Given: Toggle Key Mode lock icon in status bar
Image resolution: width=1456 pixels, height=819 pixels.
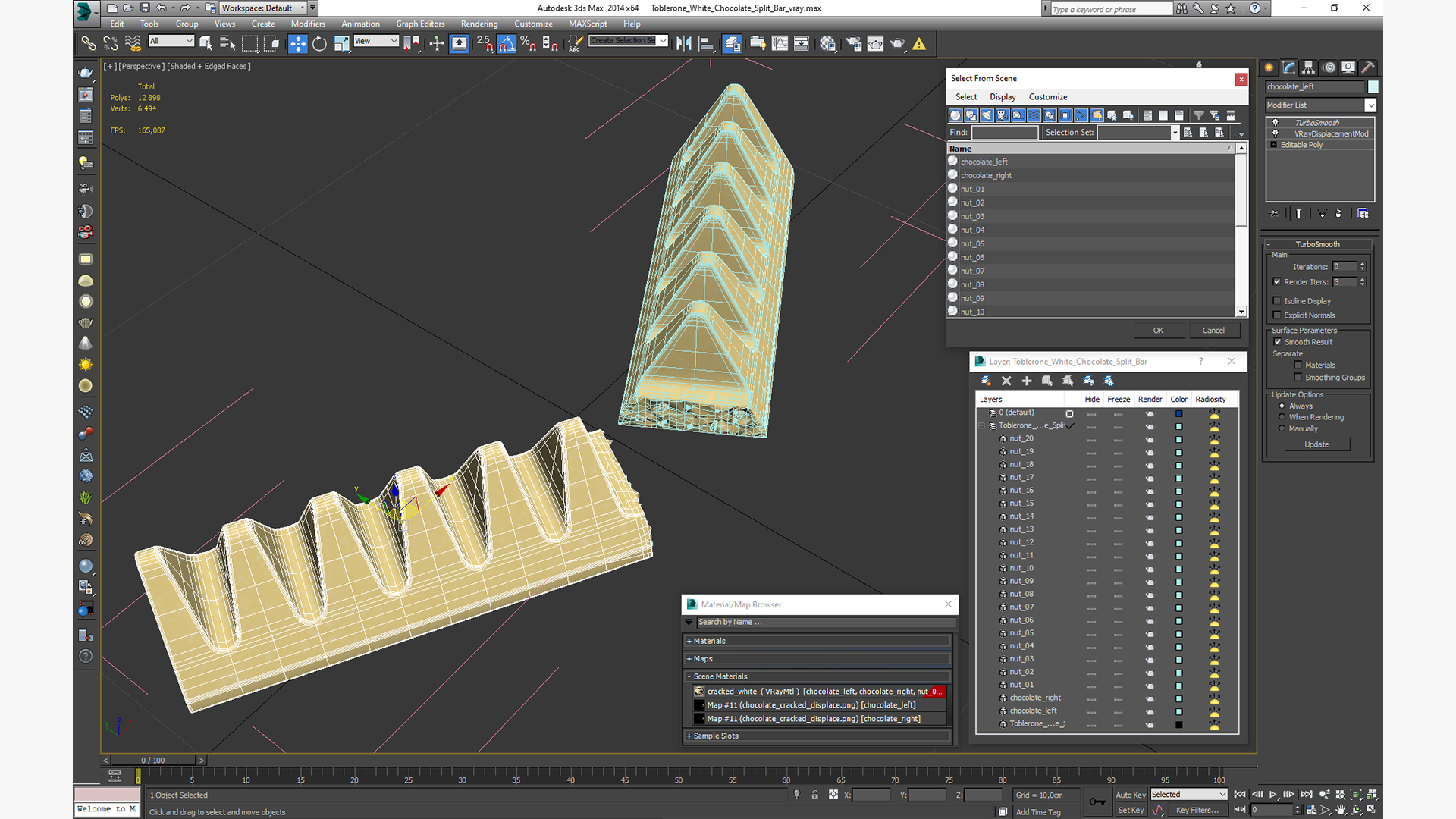Looking at the screenshot, I should tap(814, 795).
